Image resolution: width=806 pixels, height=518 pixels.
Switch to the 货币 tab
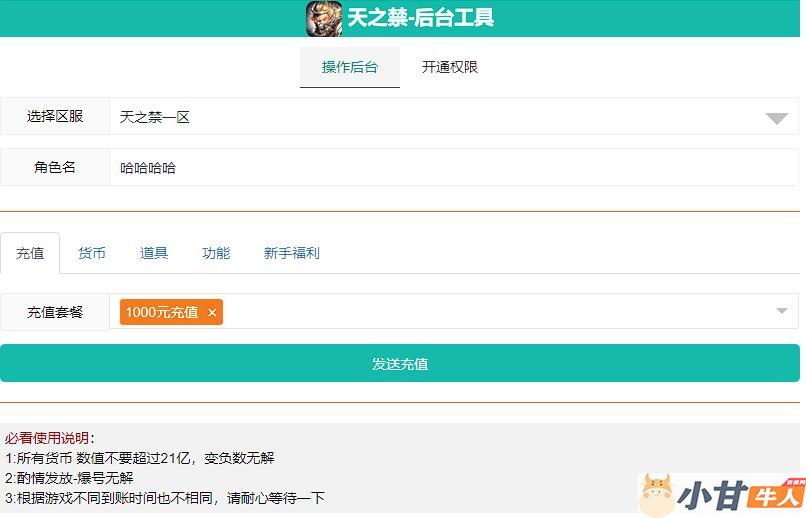point(92,253)
